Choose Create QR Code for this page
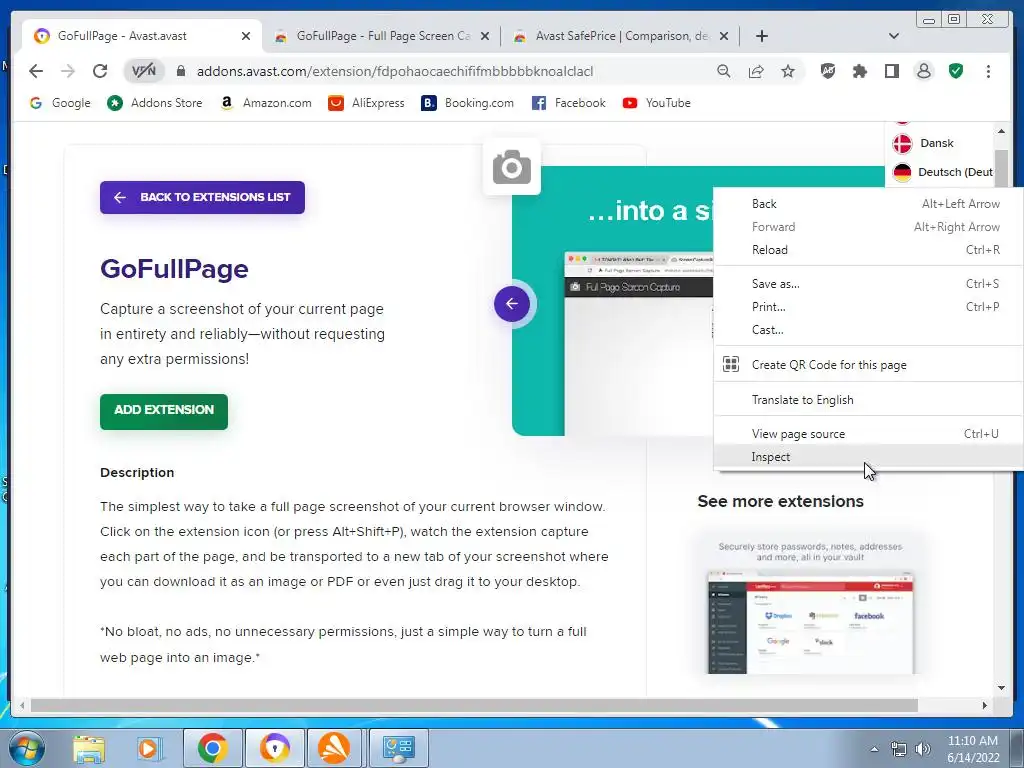 [x=869, y=364]
